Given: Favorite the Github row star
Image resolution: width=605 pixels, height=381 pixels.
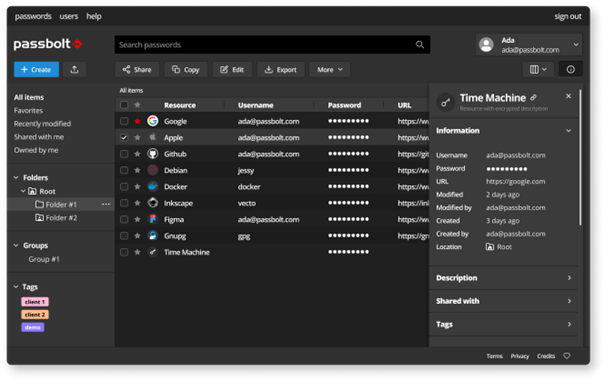Looking at the screenshot, I should tap(137, 154).
